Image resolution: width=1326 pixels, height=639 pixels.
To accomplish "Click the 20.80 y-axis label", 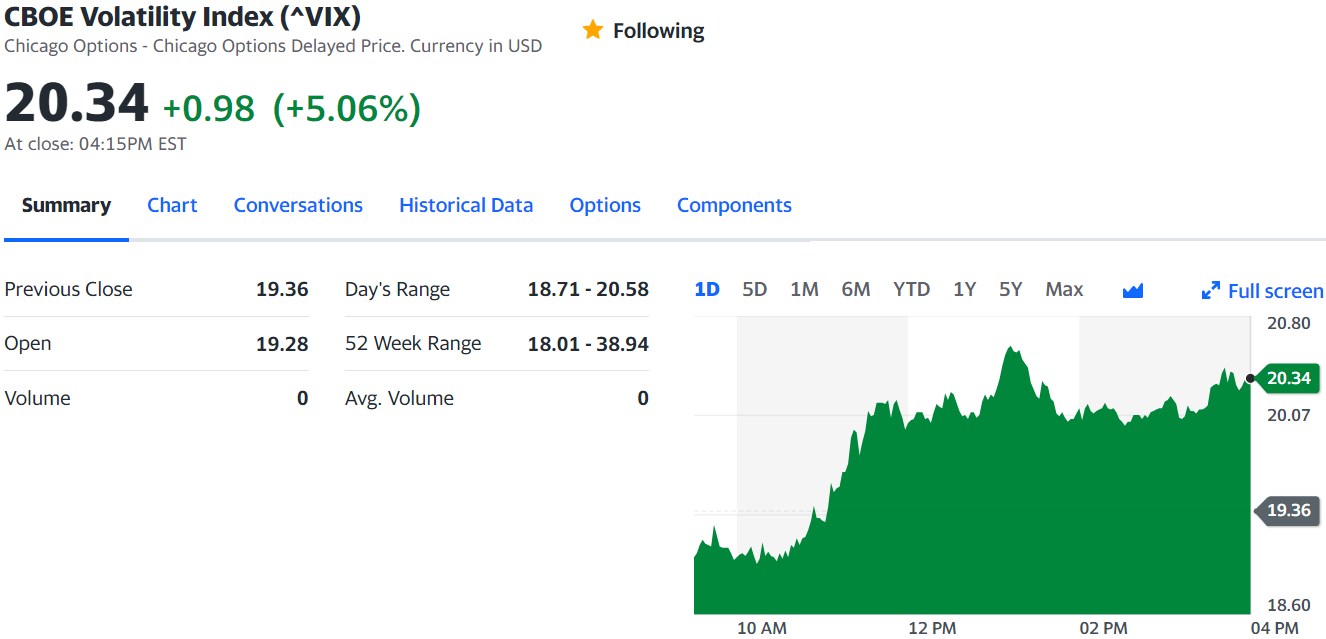I will click(1288, 323).
